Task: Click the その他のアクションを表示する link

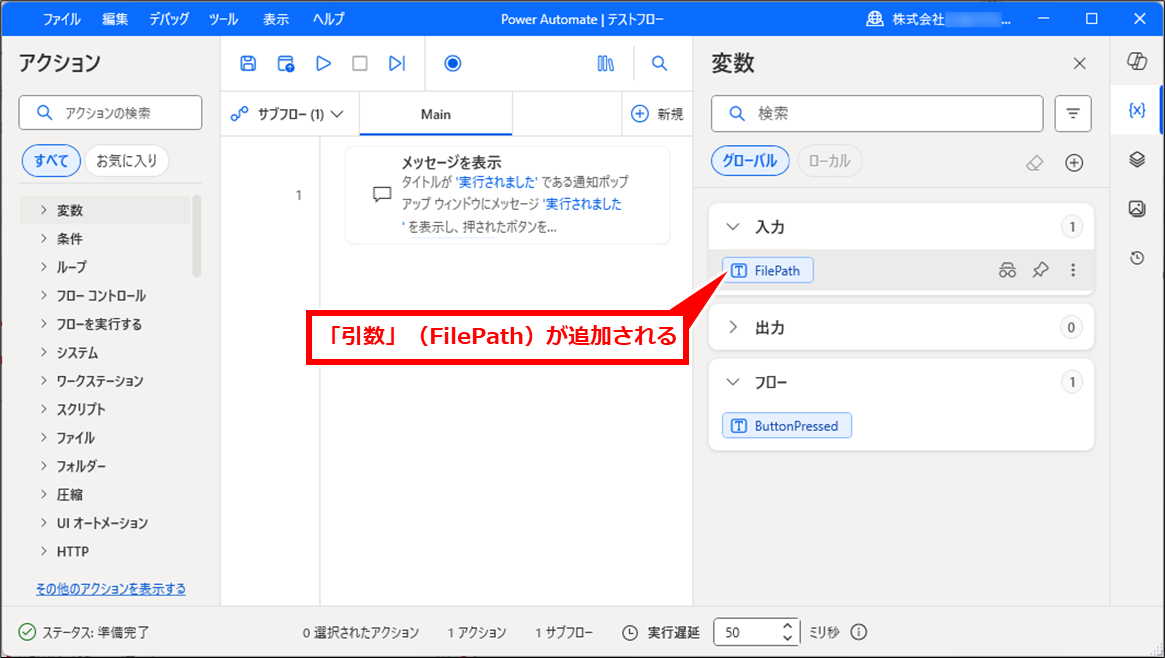Action: (x=110, y=589)
